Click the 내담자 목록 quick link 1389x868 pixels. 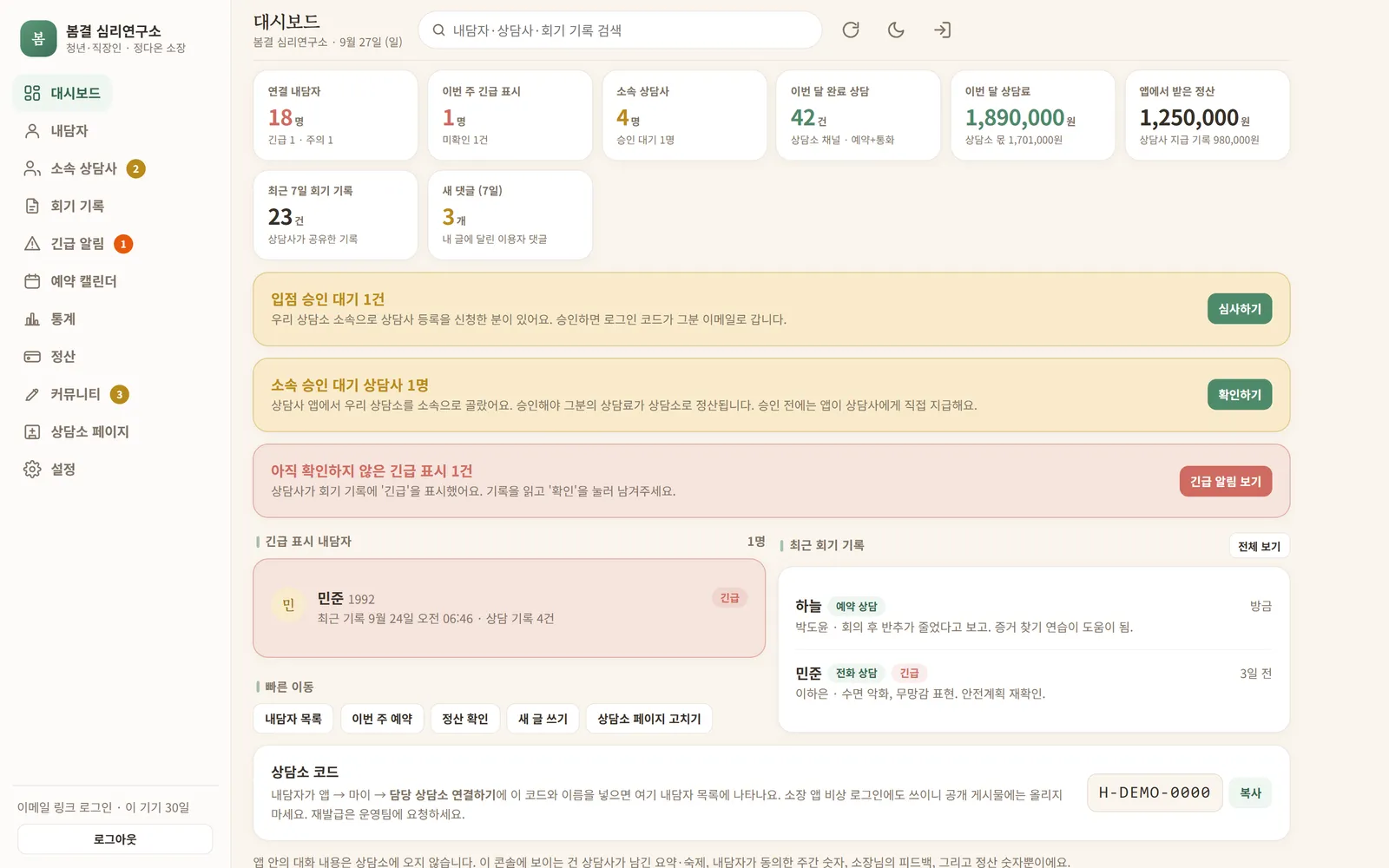(293, 719)
